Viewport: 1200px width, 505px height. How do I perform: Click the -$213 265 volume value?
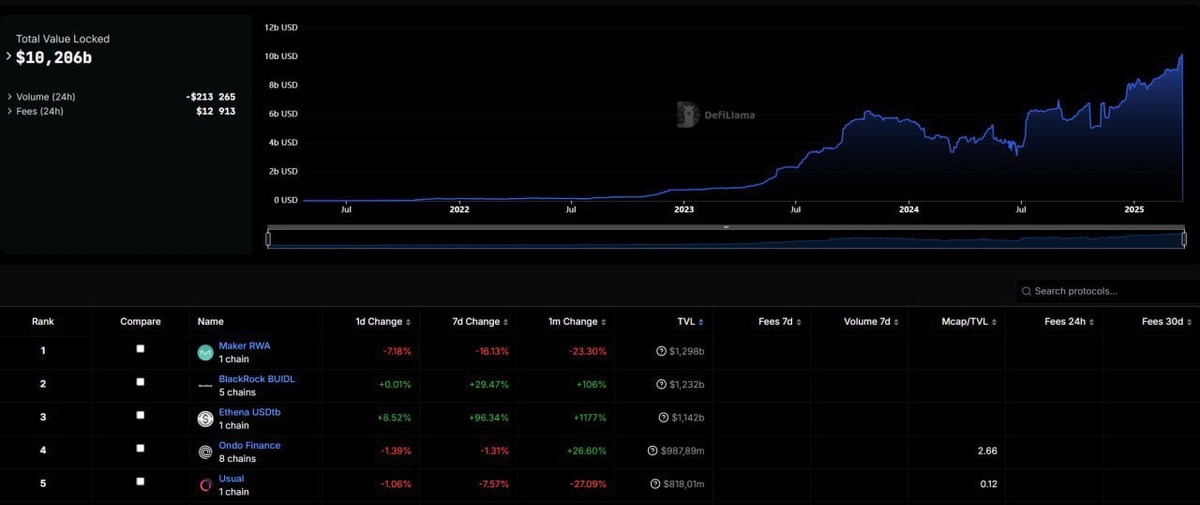[210, 97]
